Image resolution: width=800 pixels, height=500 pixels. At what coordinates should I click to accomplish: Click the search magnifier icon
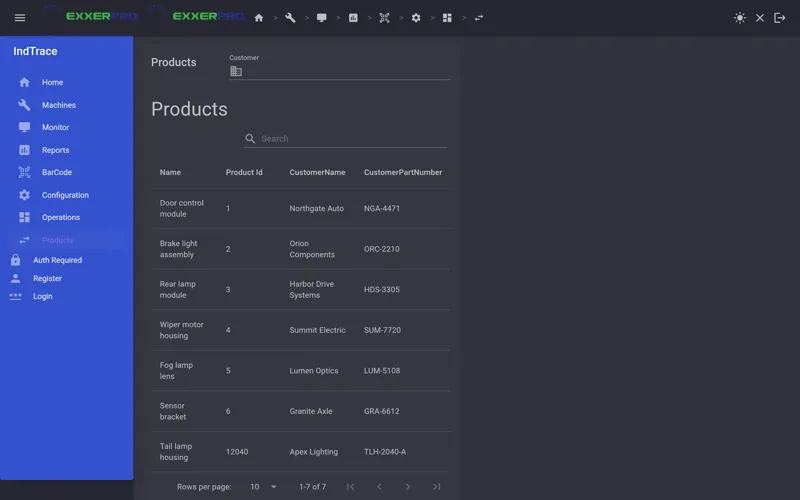pyautogui.click(x=250, y=139)
